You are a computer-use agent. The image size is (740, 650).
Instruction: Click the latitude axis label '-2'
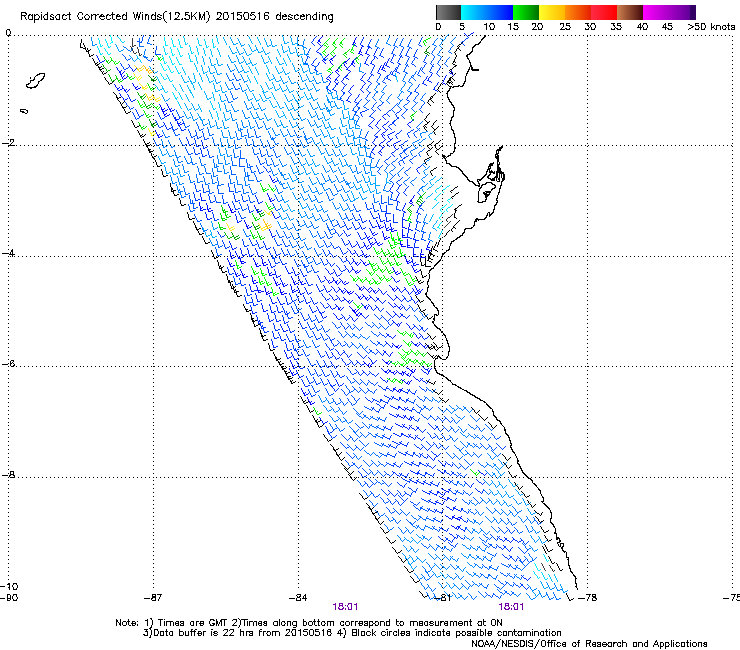tap(9, 143)
